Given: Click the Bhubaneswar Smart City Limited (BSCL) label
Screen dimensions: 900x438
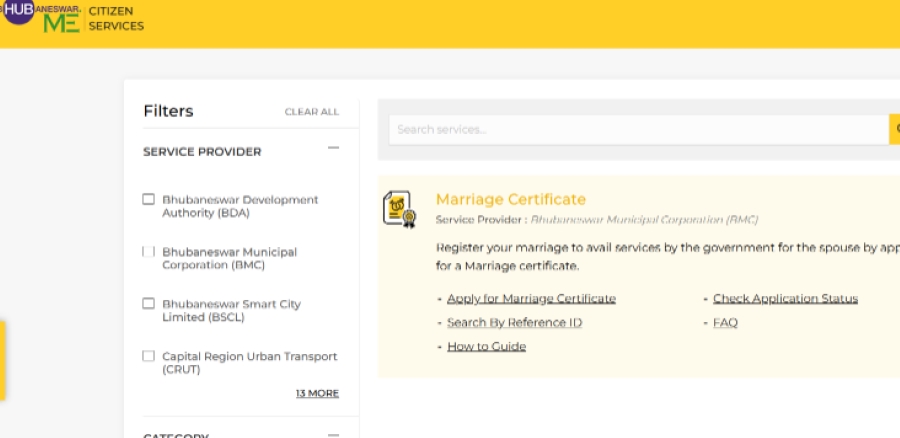Looking at the screenshot, I should [x=231, y=311].
